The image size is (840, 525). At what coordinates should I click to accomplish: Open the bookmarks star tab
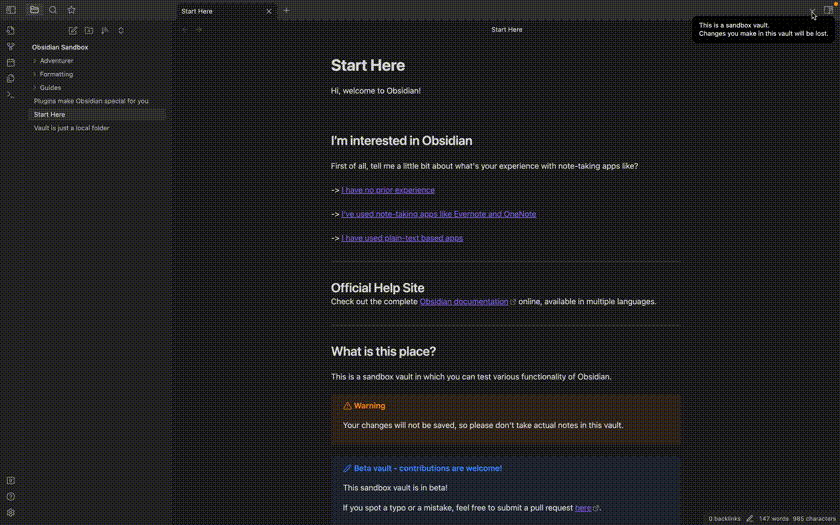click(x=72, y=10)
